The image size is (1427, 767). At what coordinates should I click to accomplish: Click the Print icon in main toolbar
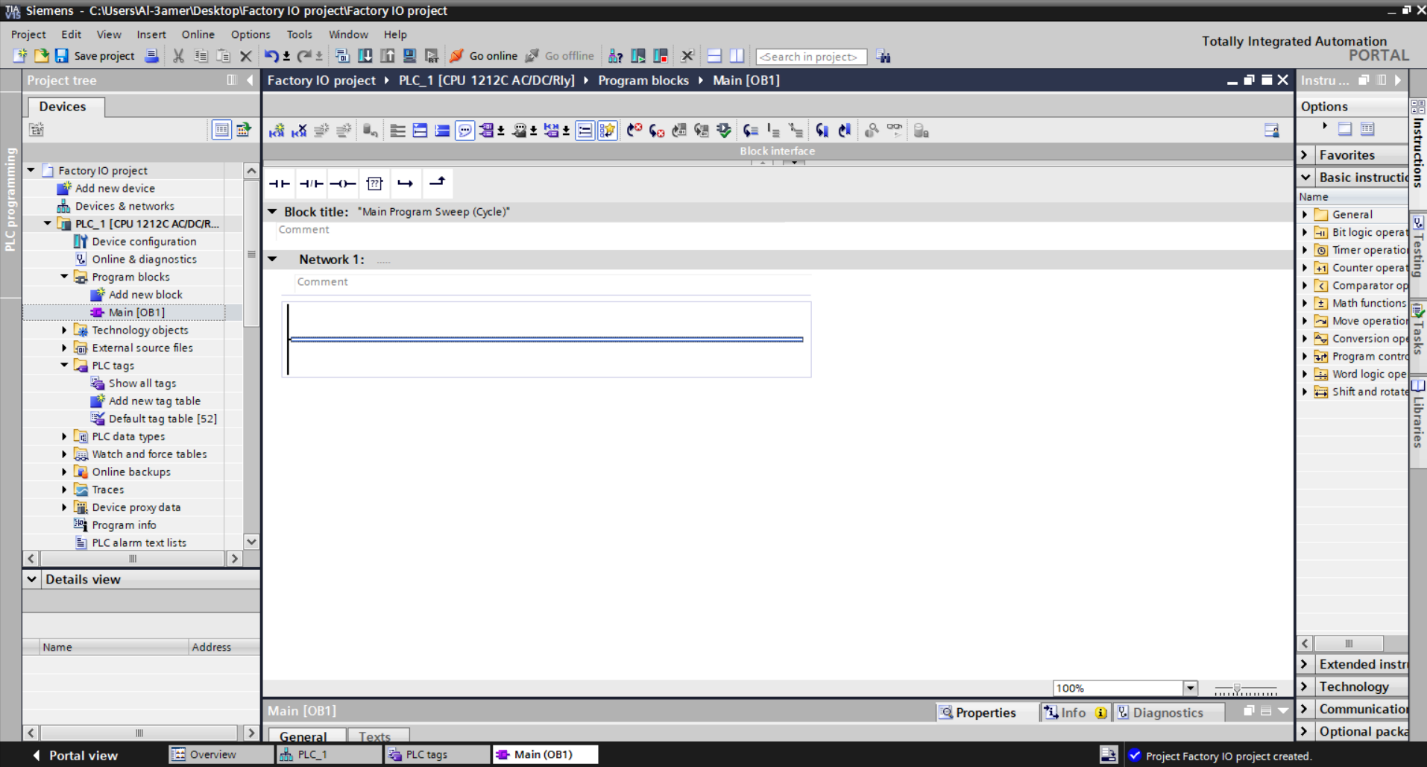(x=152, y=56)
